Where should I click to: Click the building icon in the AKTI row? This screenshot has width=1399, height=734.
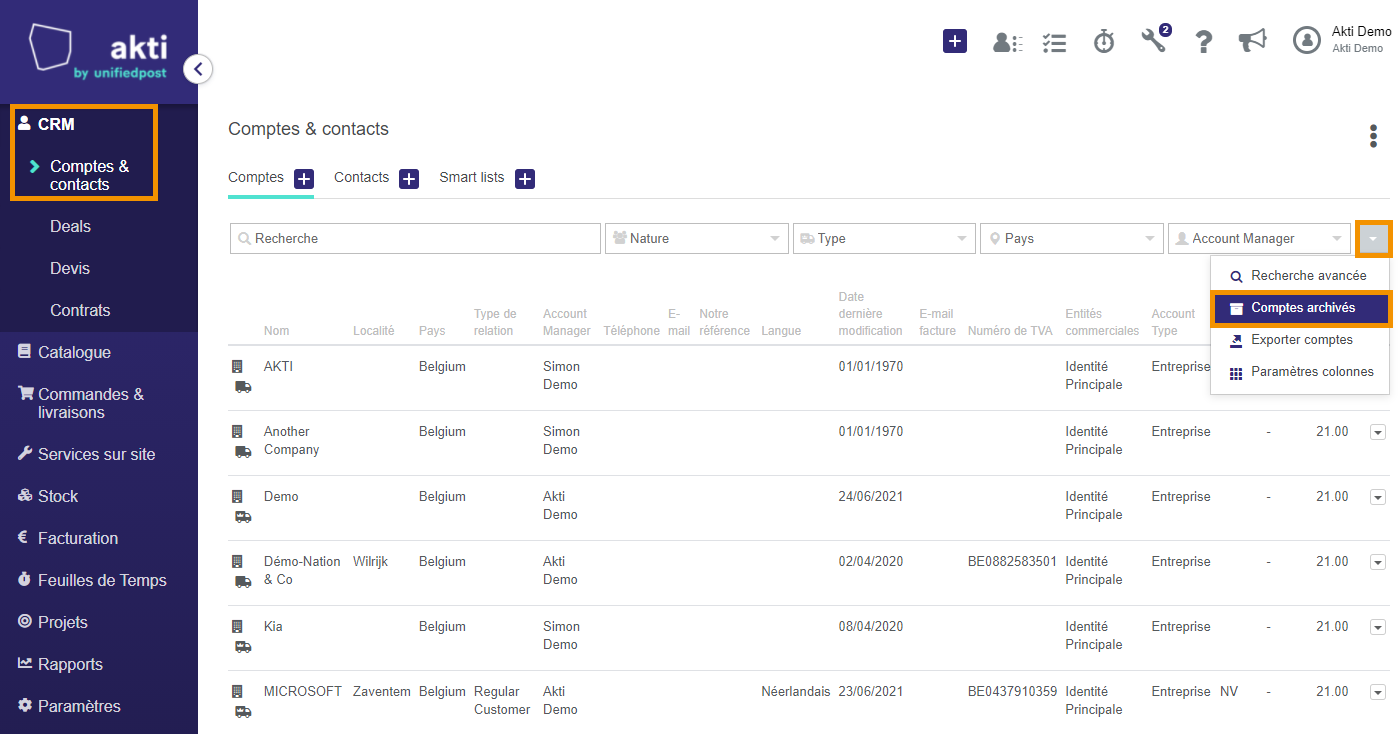237,367
